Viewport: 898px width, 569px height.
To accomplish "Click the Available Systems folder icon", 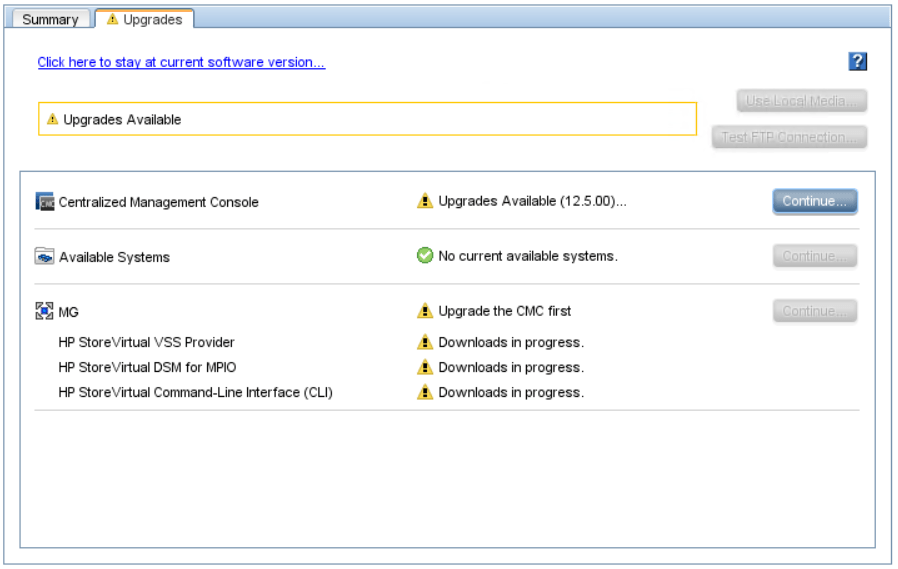I will tap(45, 256).
